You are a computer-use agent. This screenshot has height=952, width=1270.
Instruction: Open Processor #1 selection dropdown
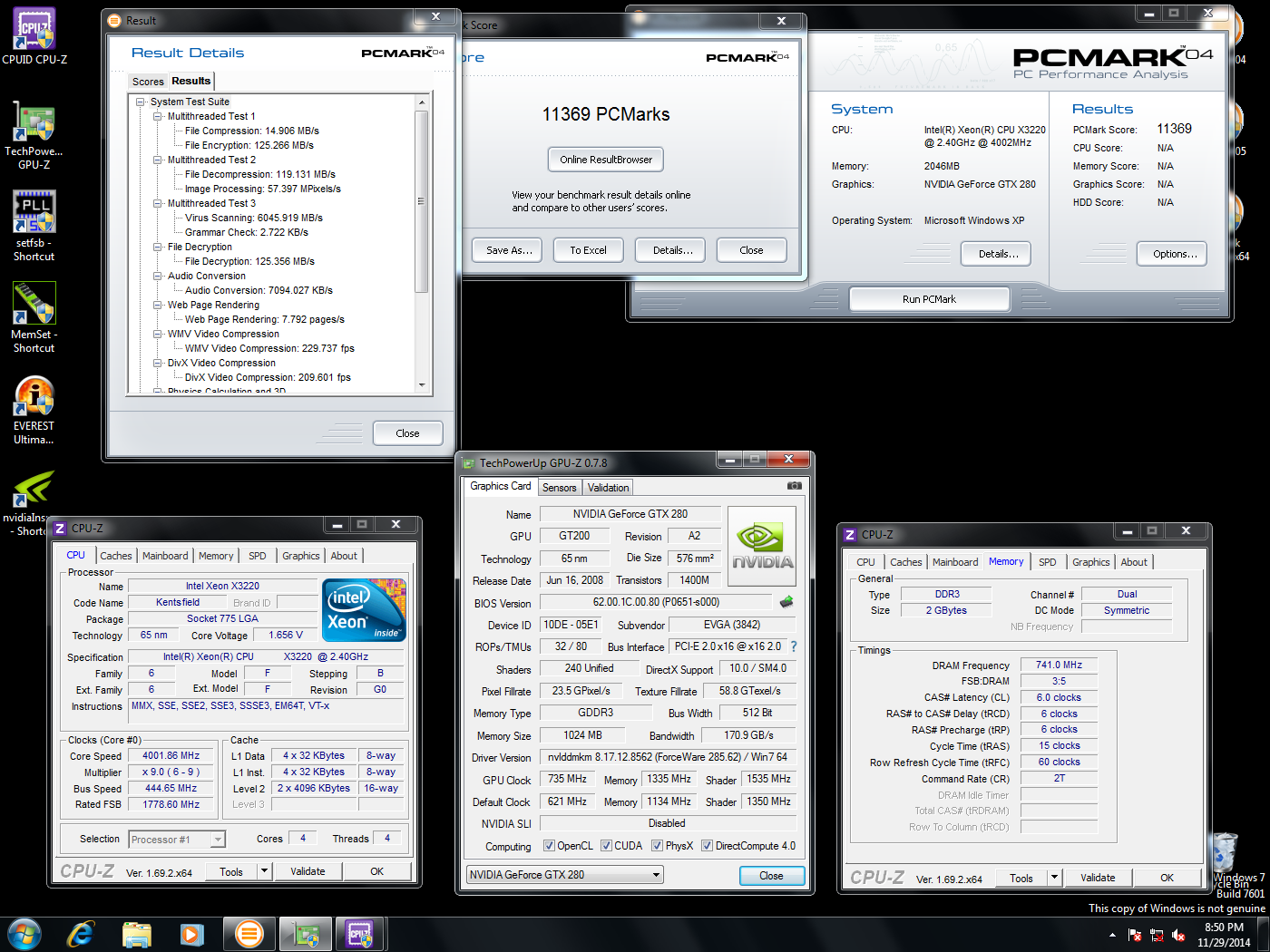click(x=177, y=840)
